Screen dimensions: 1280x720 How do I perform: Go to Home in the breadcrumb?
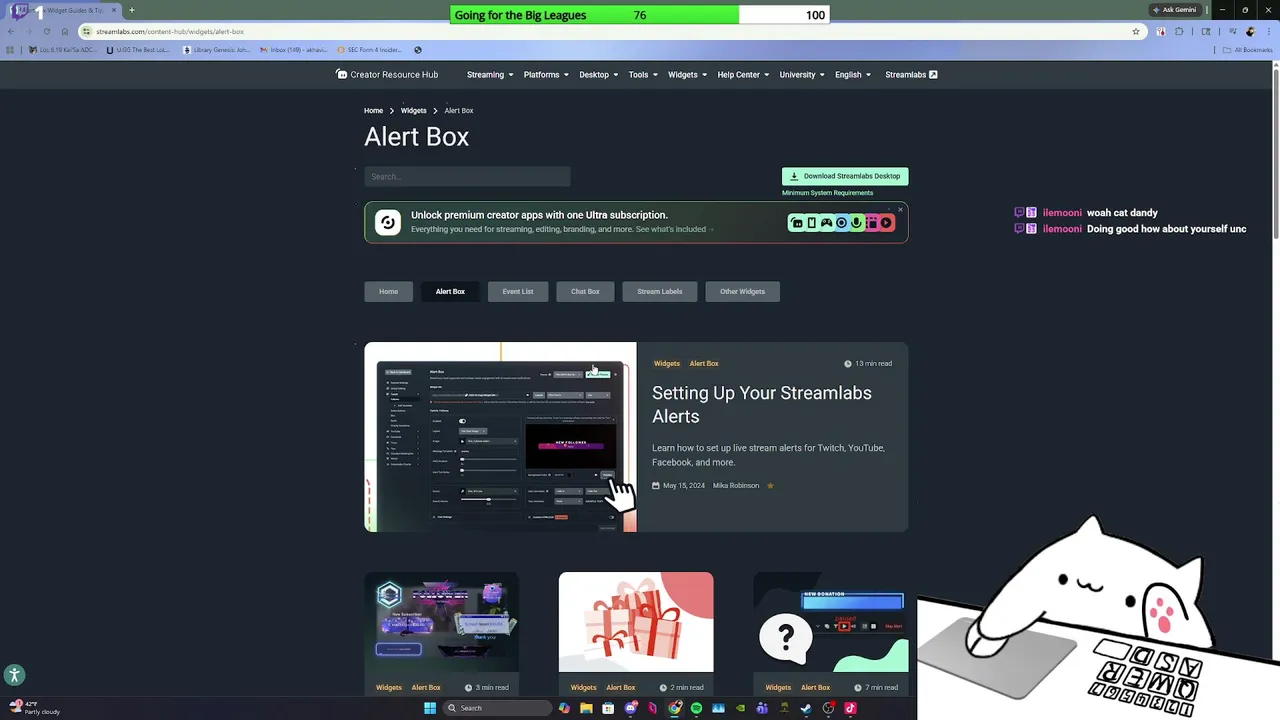373,110
